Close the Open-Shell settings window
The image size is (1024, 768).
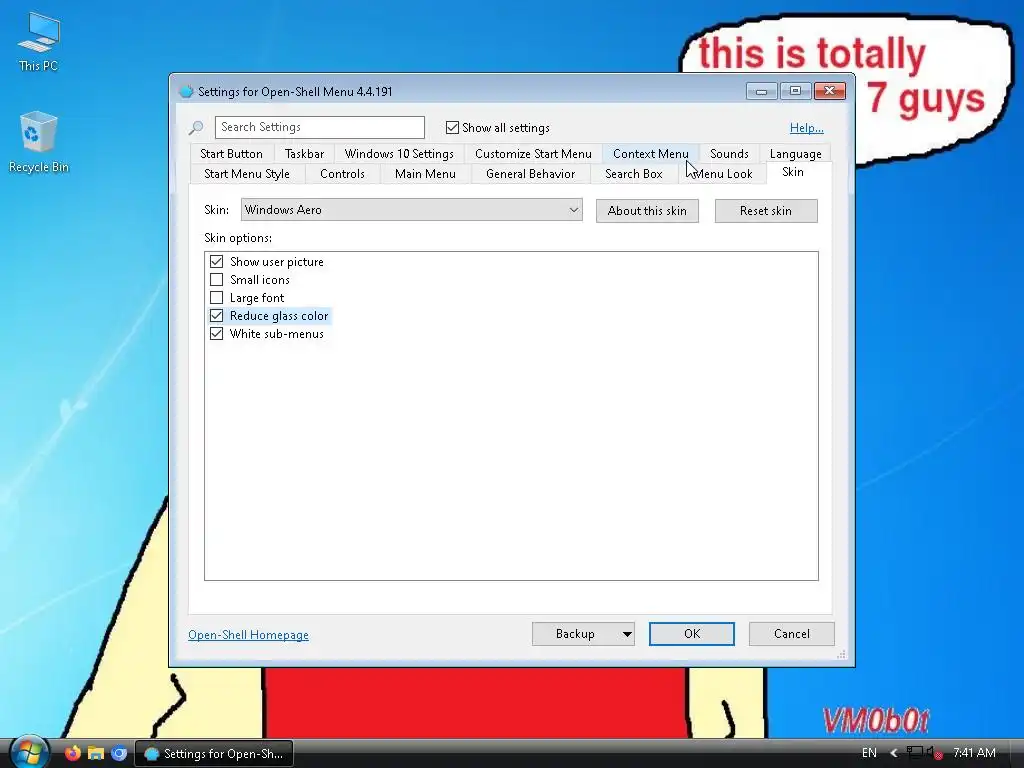tap(830, 91)
